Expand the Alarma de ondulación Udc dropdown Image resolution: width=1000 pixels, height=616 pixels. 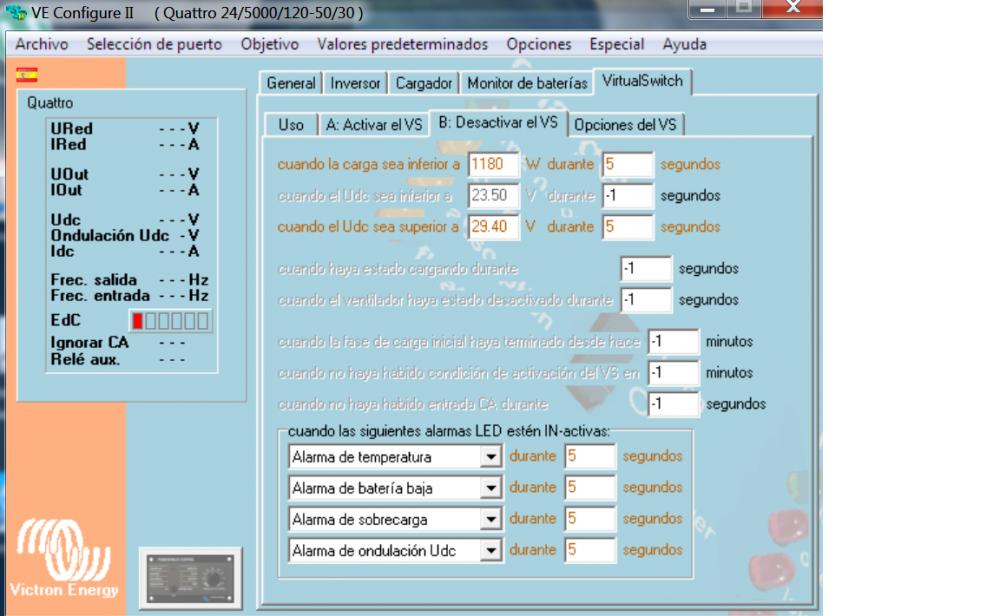(490, 550)
